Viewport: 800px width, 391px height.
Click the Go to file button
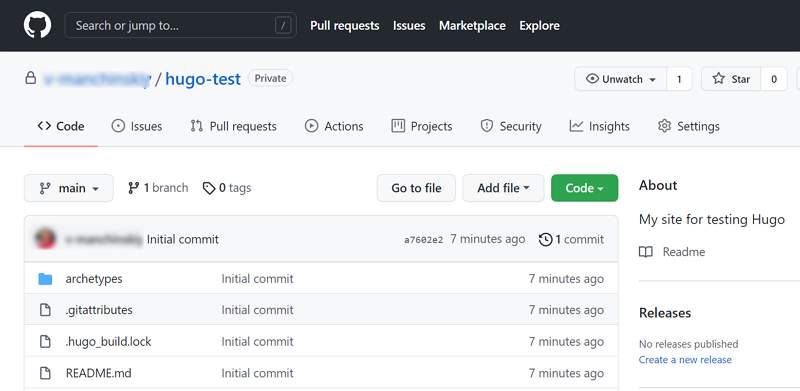tap(416, 188)
